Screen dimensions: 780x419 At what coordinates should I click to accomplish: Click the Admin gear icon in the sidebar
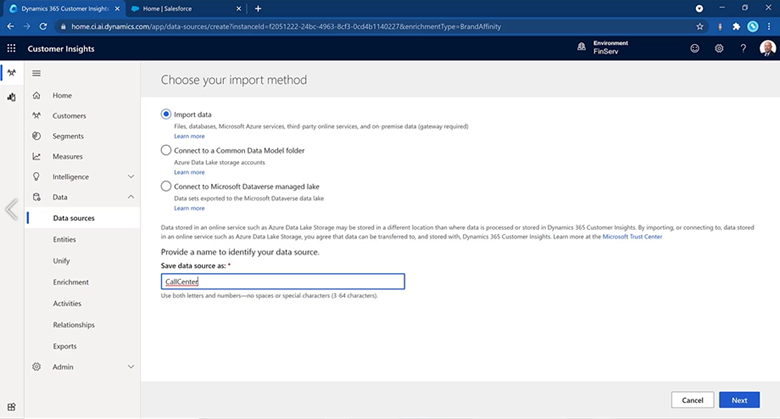click(x=36, y=367)
